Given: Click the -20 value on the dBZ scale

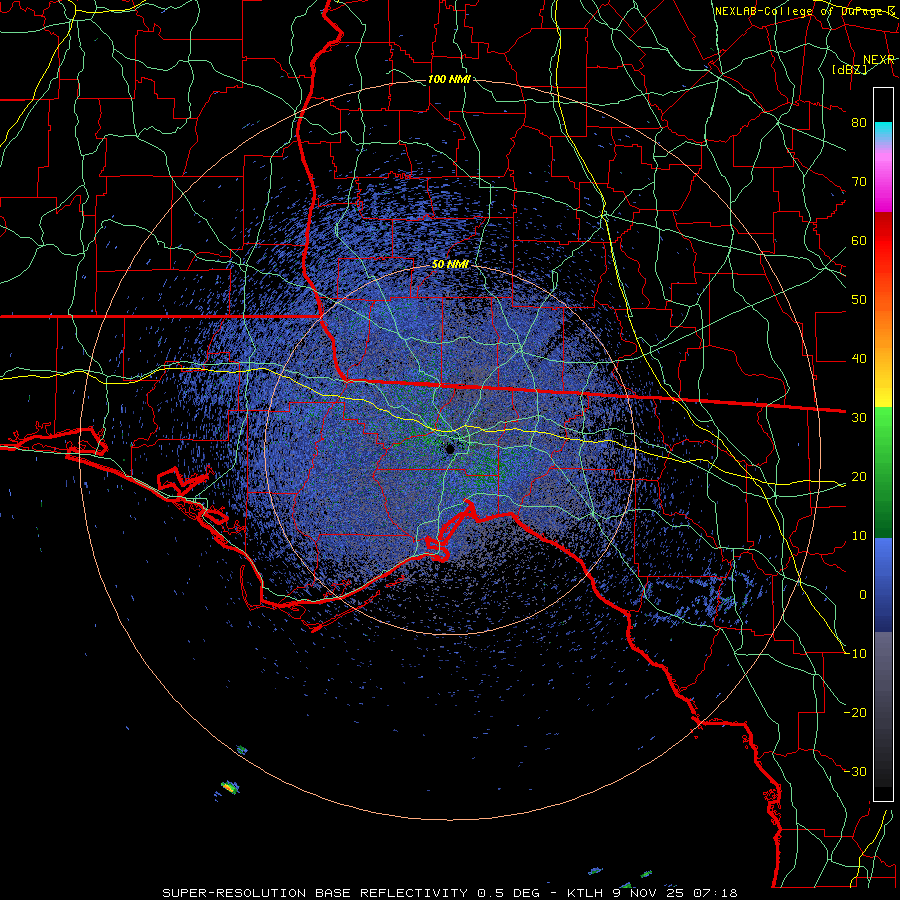Looking at the screenshot, I should click(x=855, y=712).
